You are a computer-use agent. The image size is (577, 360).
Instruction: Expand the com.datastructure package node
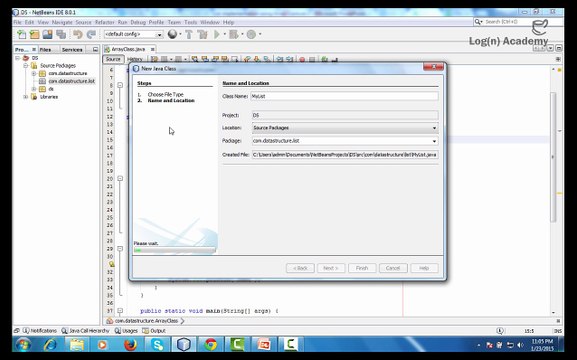(x=34, y=73)
